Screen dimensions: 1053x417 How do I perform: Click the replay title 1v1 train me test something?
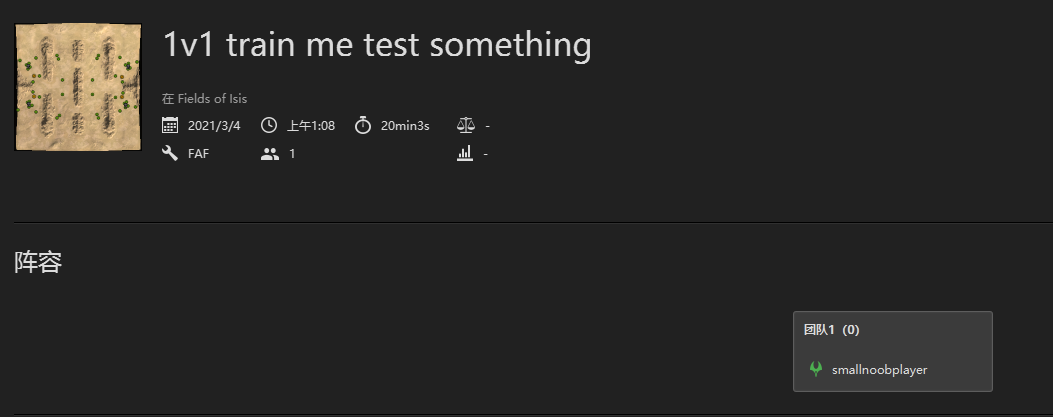point(377,46)
